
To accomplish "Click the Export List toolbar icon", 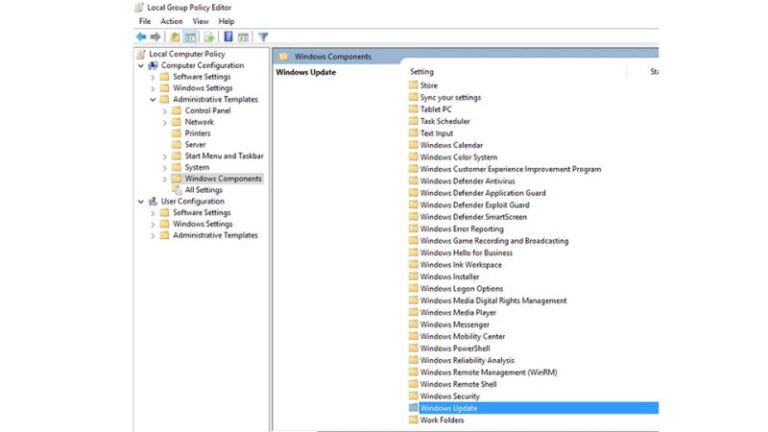I will coord(209,37).
